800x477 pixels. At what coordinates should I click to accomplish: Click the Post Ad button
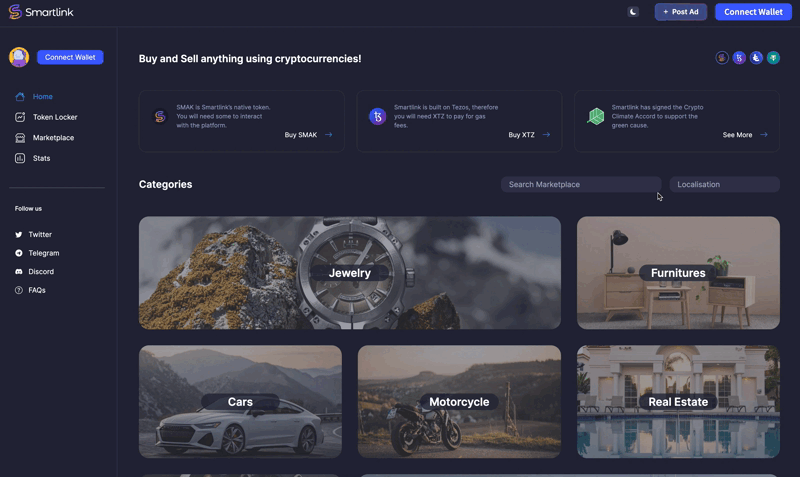pyautogui.click(x=680, y=12)
